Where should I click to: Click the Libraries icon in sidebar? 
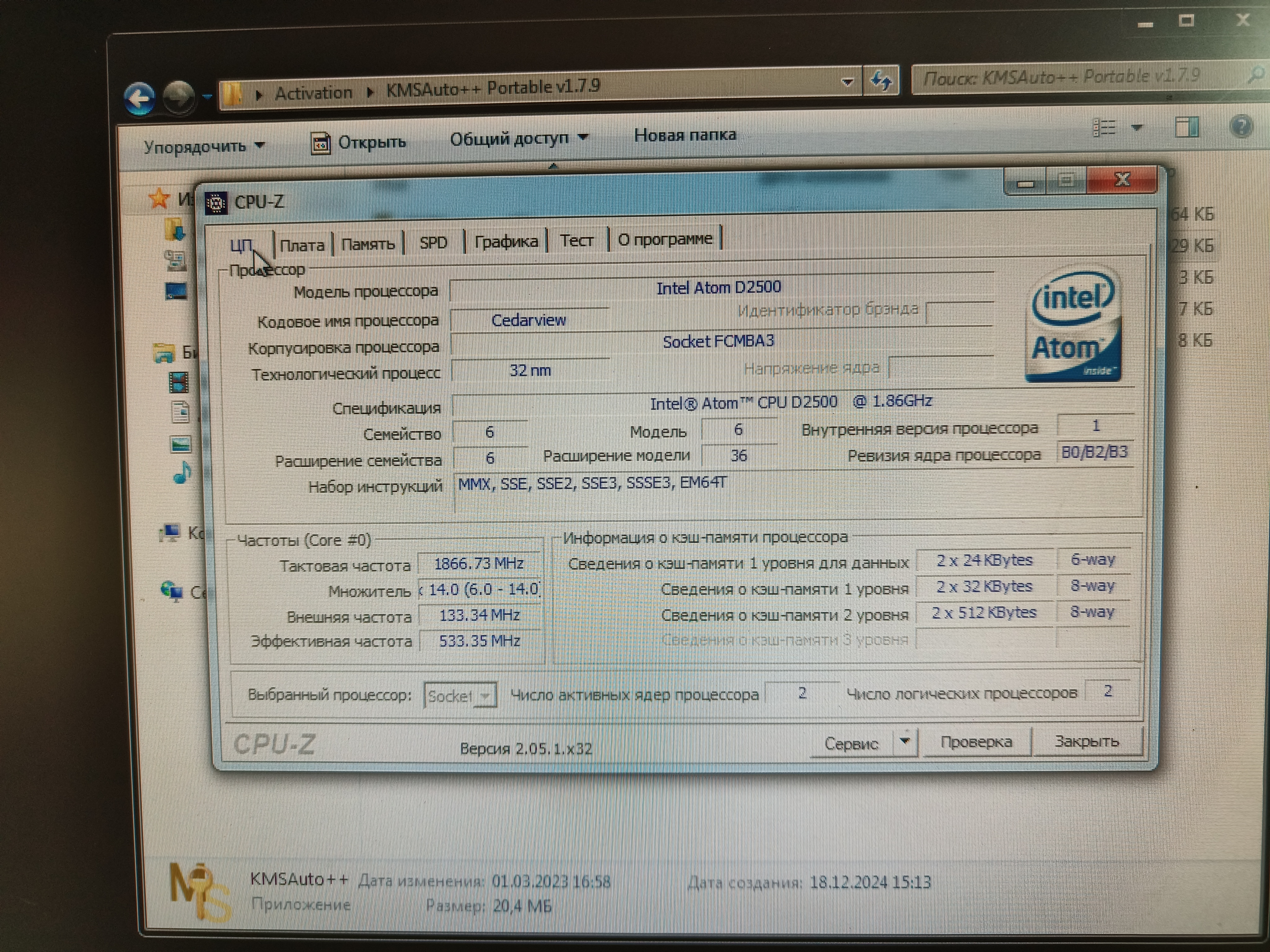pos(164,353)
